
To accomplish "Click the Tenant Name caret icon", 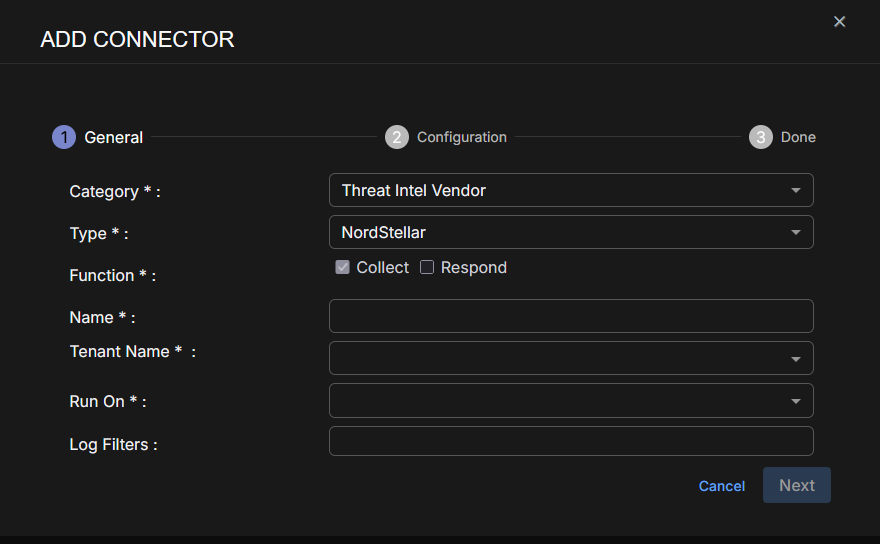I will click(796, 359).
